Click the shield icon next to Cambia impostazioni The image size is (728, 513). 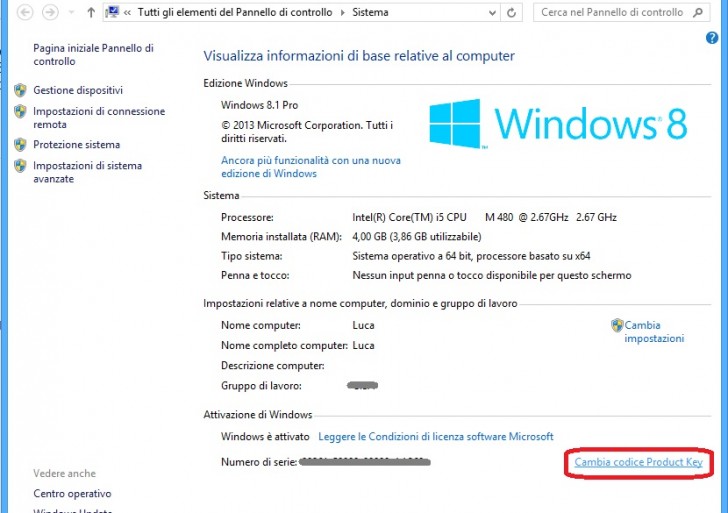pyautogui.click(x=617, y=325)
